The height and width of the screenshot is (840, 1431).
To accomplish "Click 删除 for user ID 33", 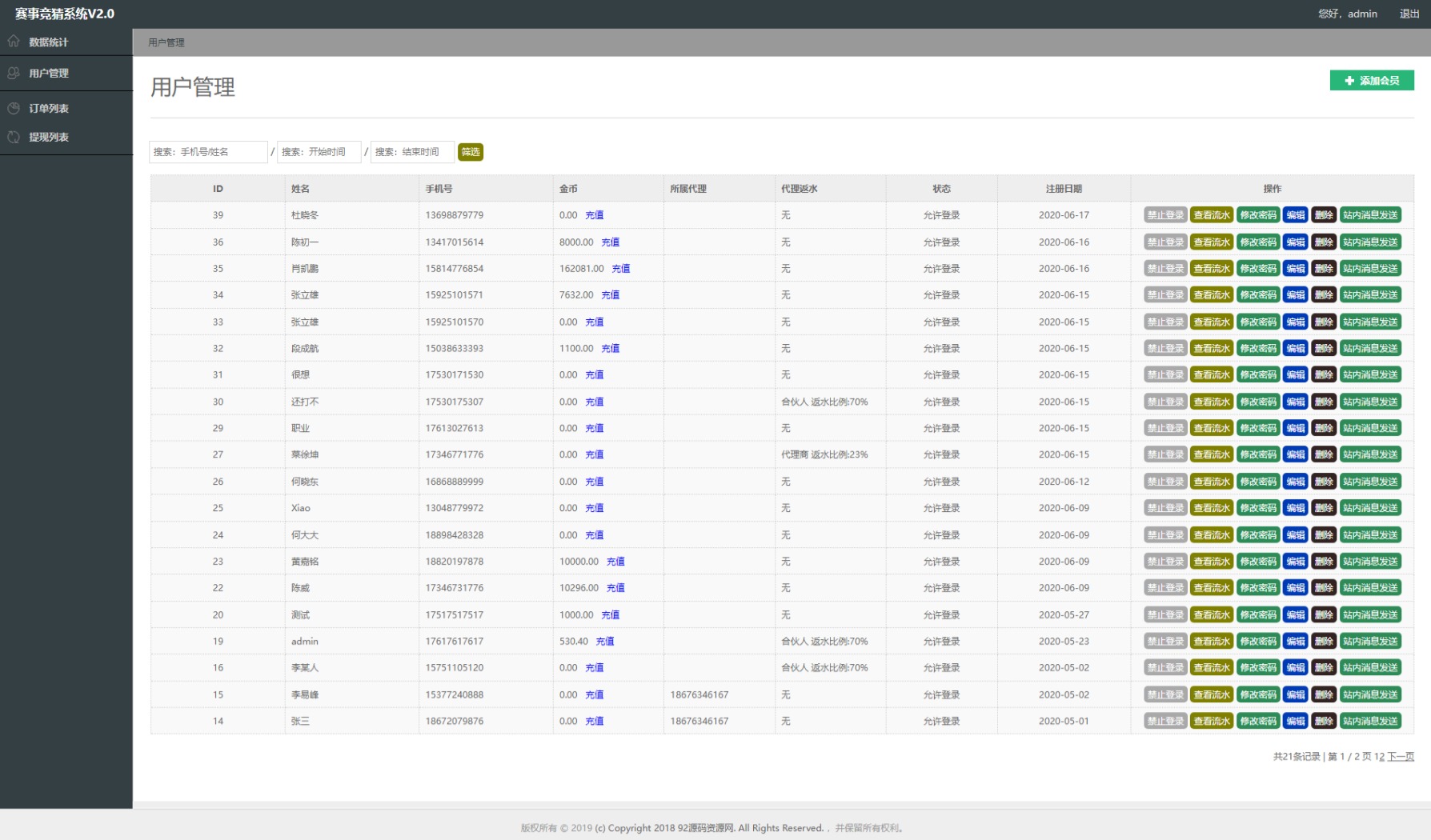I will 1324,322.
